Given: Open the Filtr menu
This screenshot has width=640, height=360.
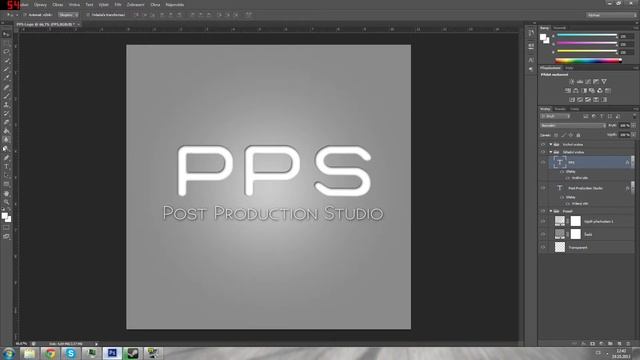Looking at the screenshot, I should [x=118, y=5].
